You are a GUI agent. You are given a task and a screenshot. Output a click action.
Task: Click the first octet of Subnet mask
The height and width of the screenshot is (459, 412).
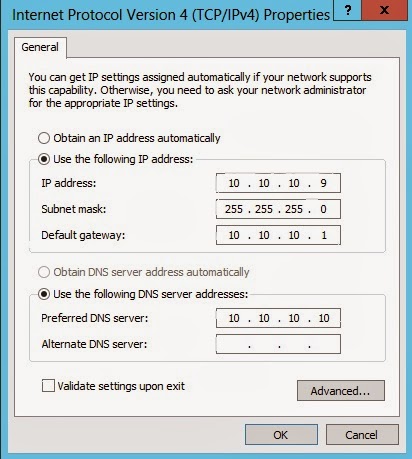pos(234,209)
